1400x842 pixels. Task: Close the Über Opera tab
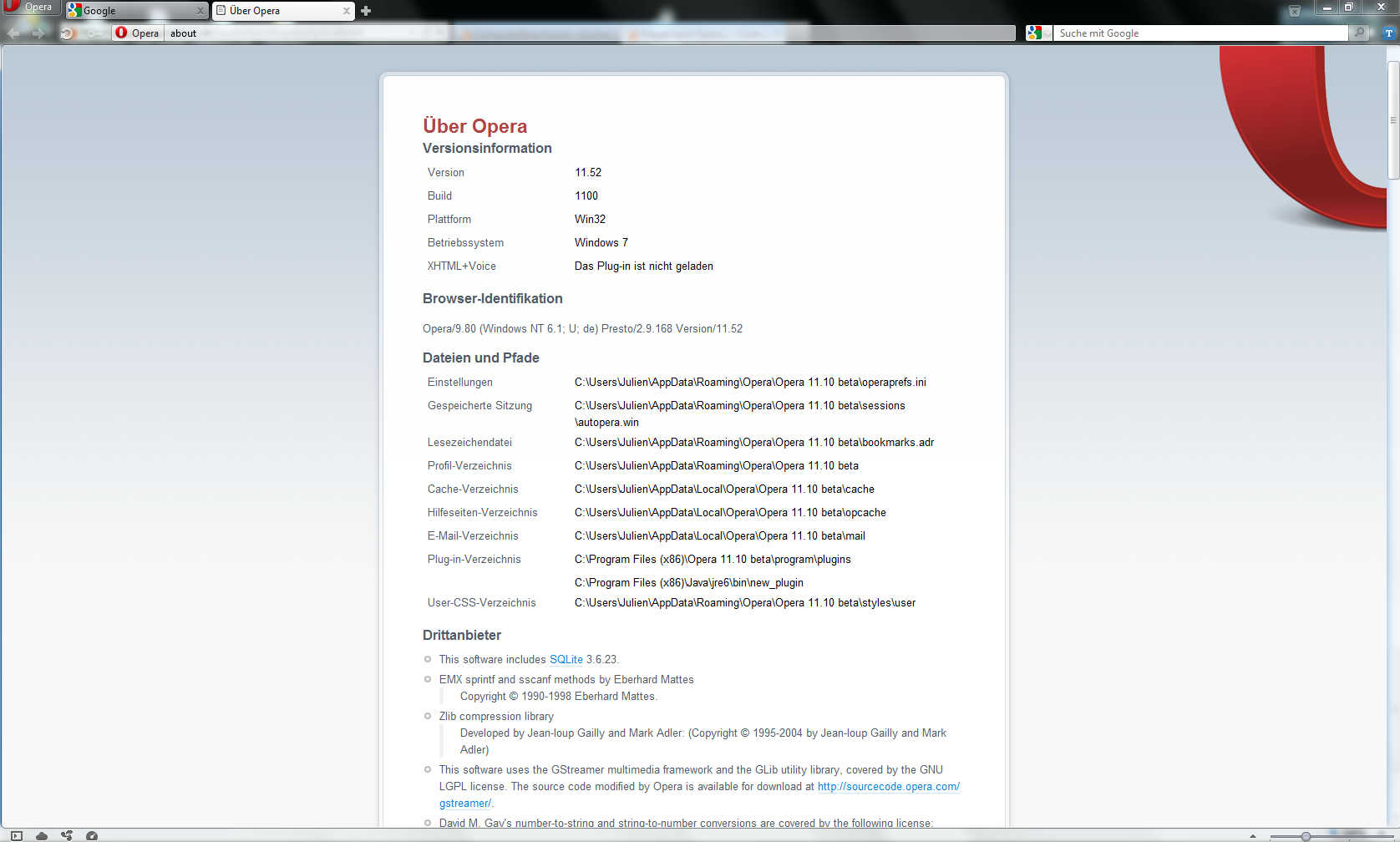(347, 11)
